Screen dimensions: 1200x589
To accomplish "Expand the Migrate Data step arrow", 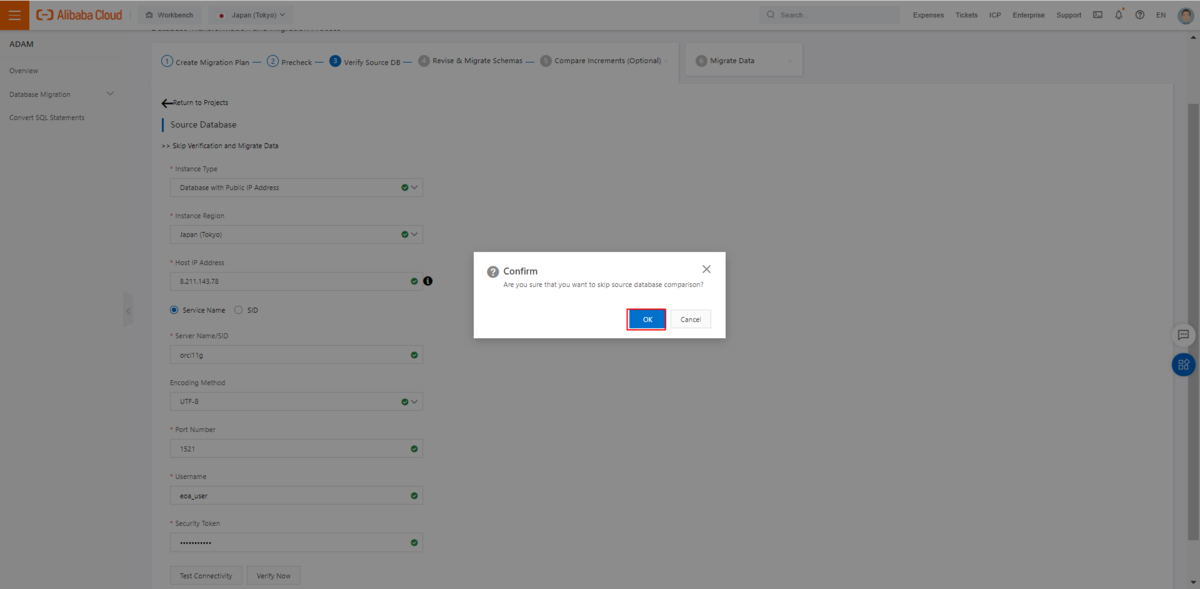I will [x=790, y=60].
